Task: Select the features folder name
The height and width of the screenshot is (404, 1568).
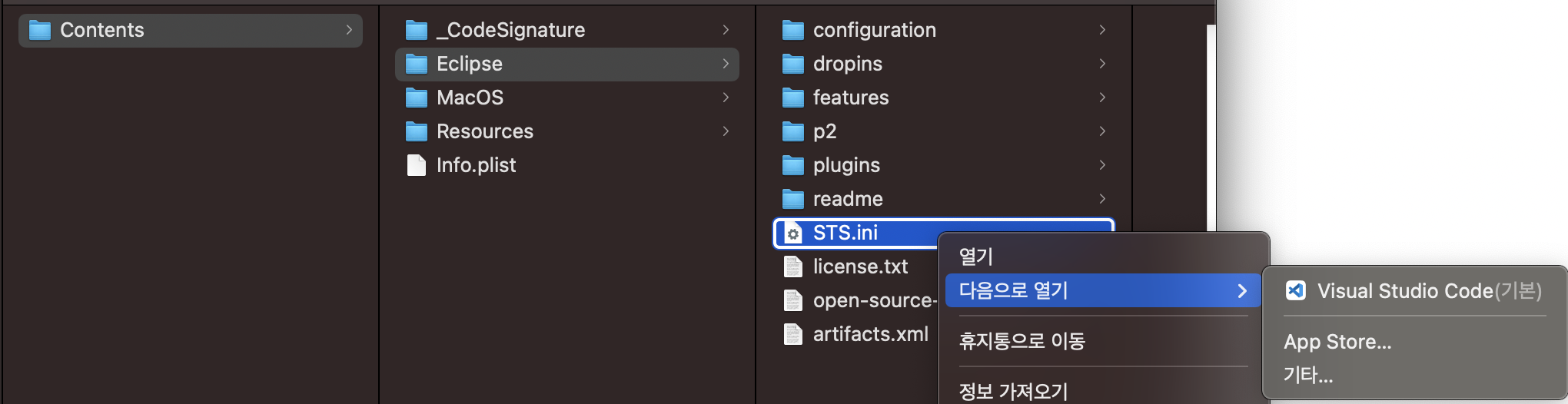Action: coord(851,98)
